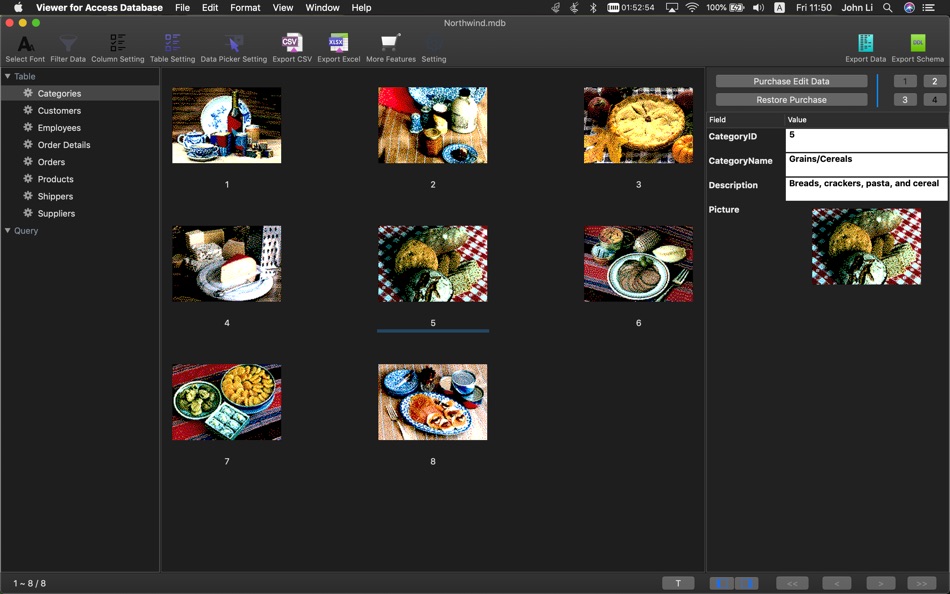Click the Select Font toolbar icon
The image size is (950, 594).
[x=25, y=45]
